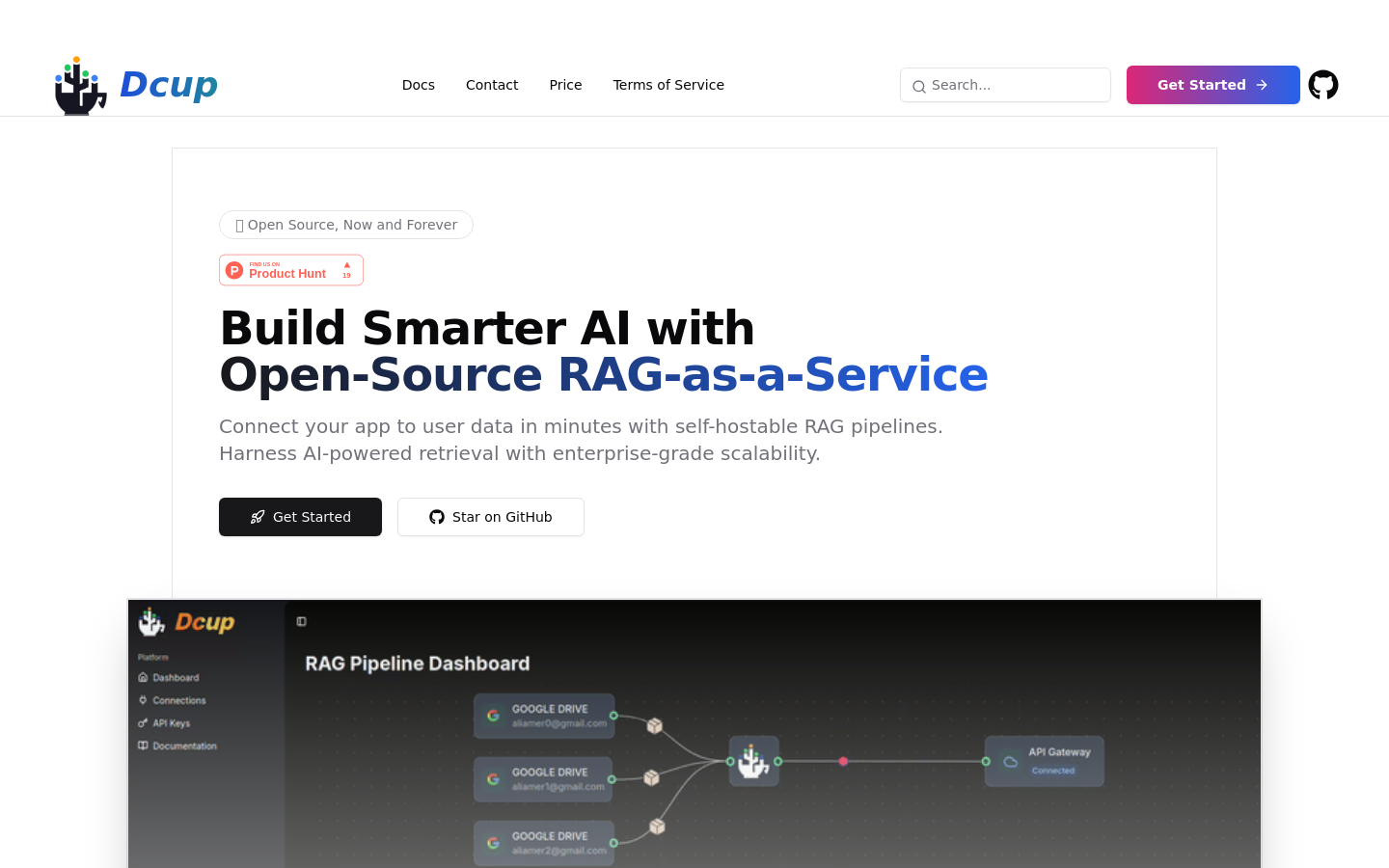This screenshot has width=1389, height=868.
Task: Open the Price navigation link
Action: [565, 85]
